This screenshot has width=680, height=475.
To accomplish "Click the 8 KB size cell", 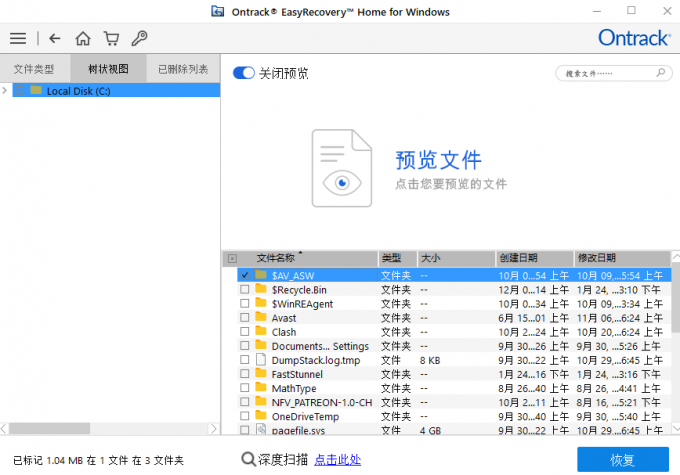I will pyautogui.click(x=430, y=360).
